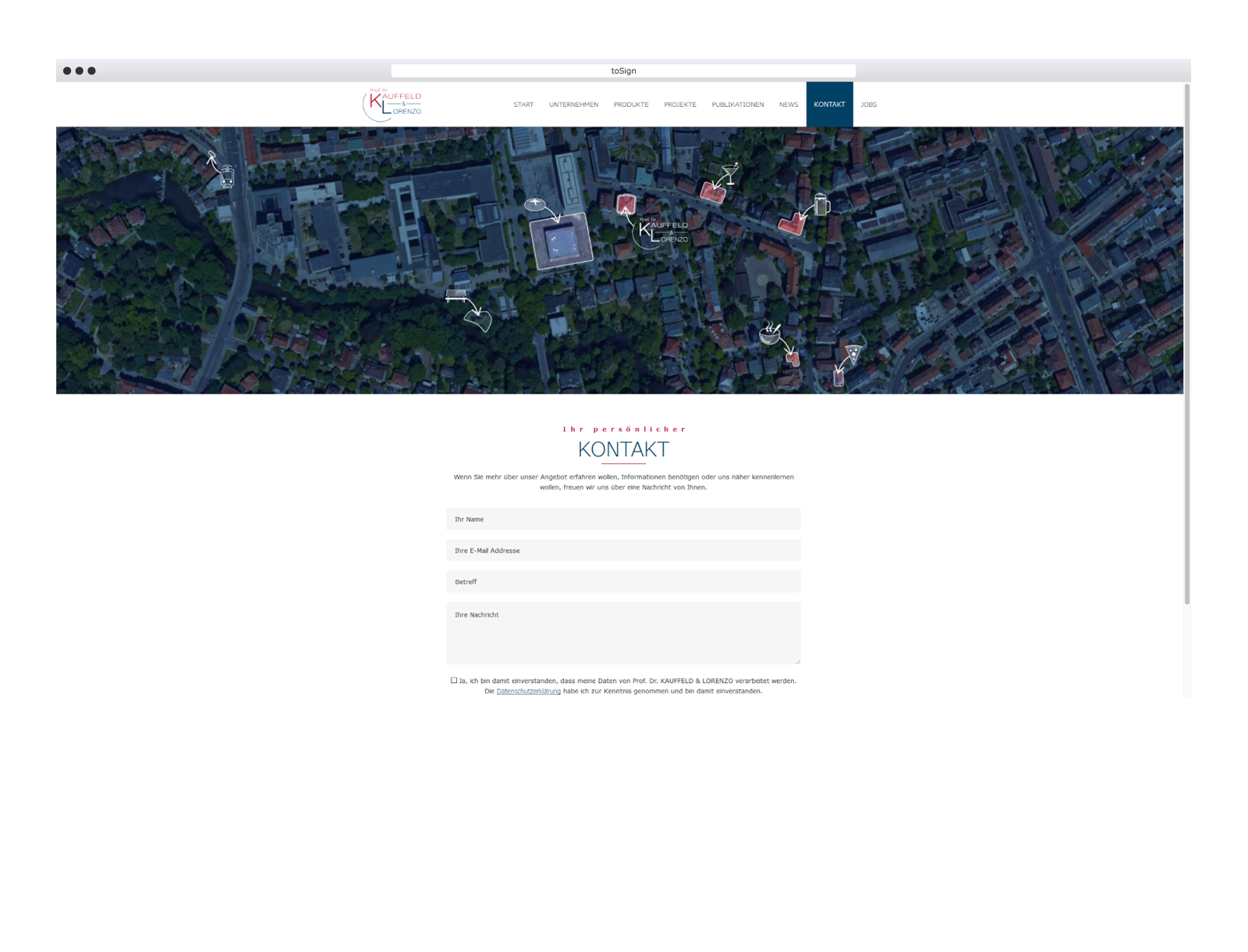
Task: Click the Kauffeld & Lorenzo header logo
Action: [x=392, y=104]
